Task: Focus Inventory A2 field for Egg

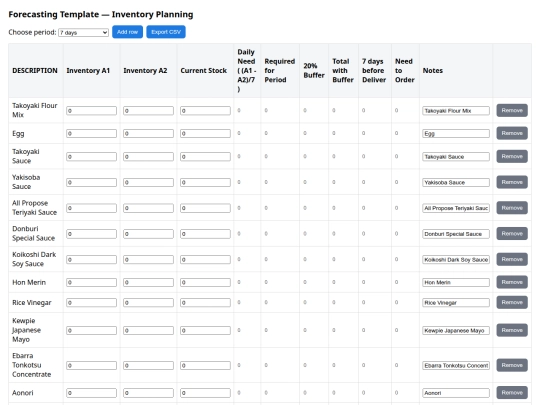Action: [x=148, y=133]
